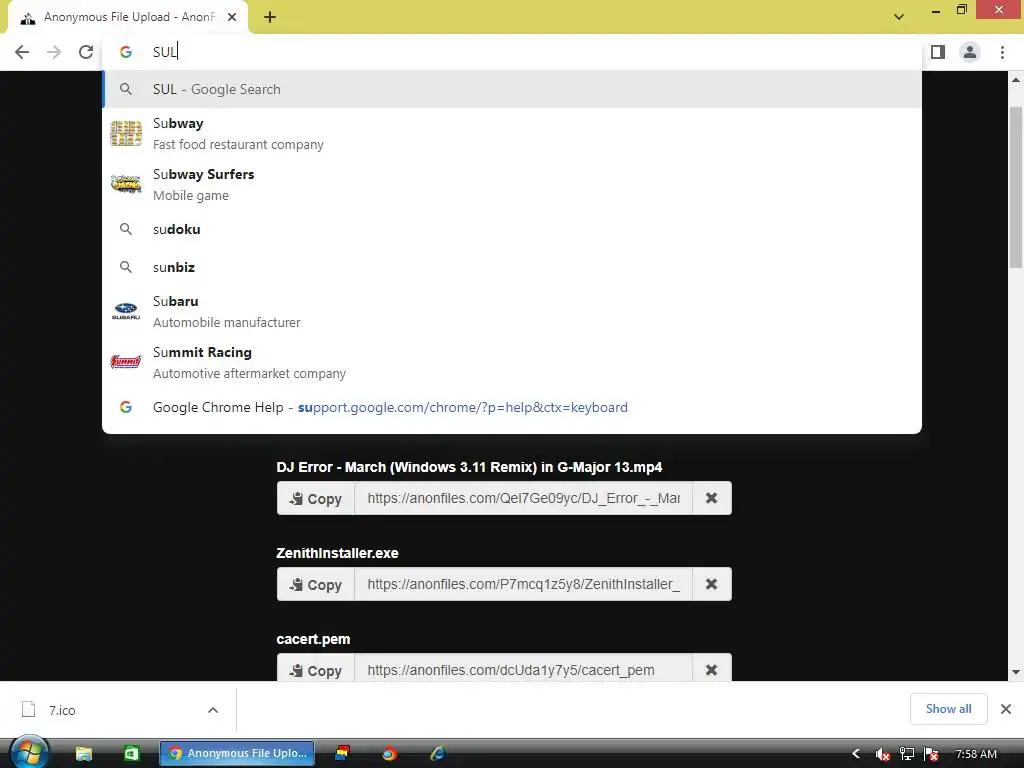Select the SUL - Google Search suggestion
The width and height of the screenshot is (1024, 768).
(x=512, y=89)
